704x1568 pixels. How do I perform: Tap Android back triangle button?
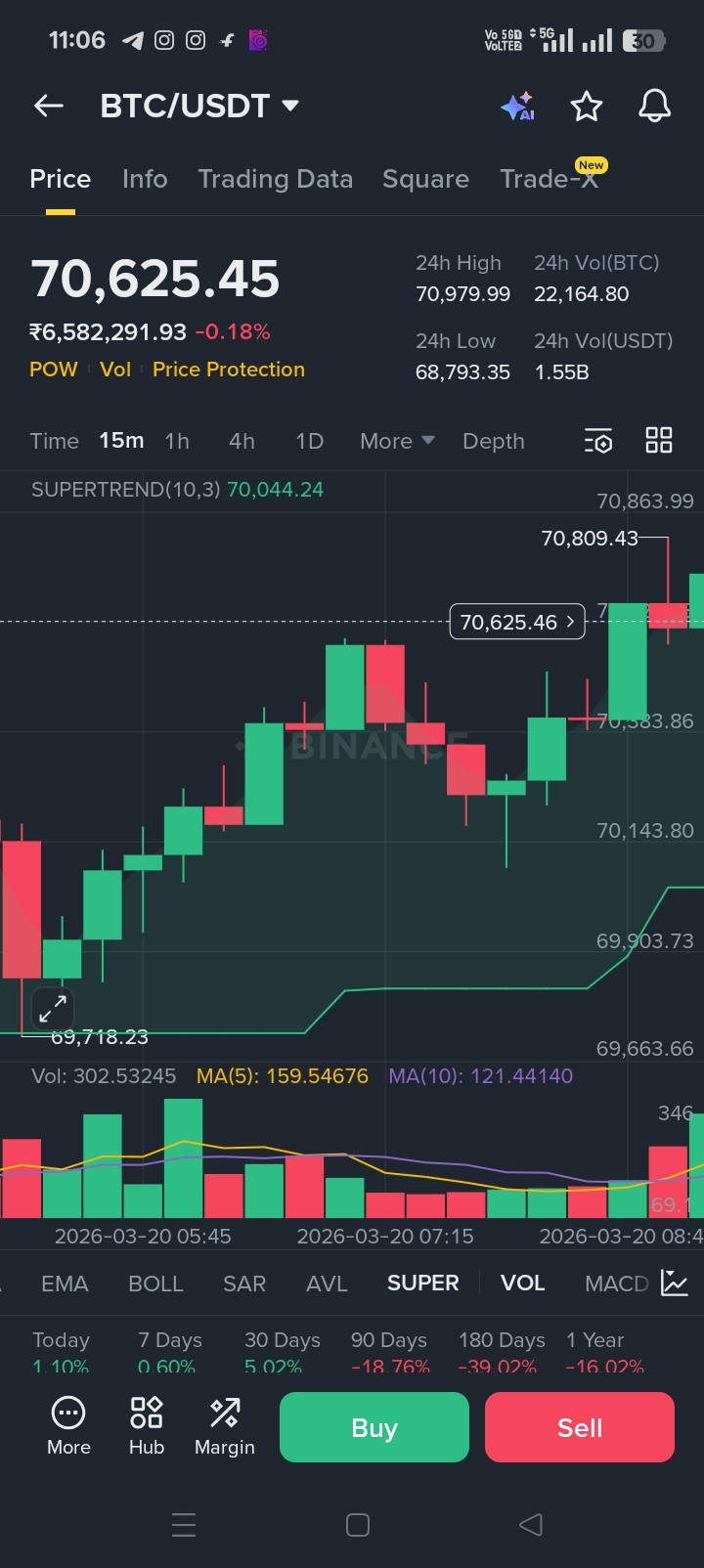pyautogui.click(x=531, y=1525)
